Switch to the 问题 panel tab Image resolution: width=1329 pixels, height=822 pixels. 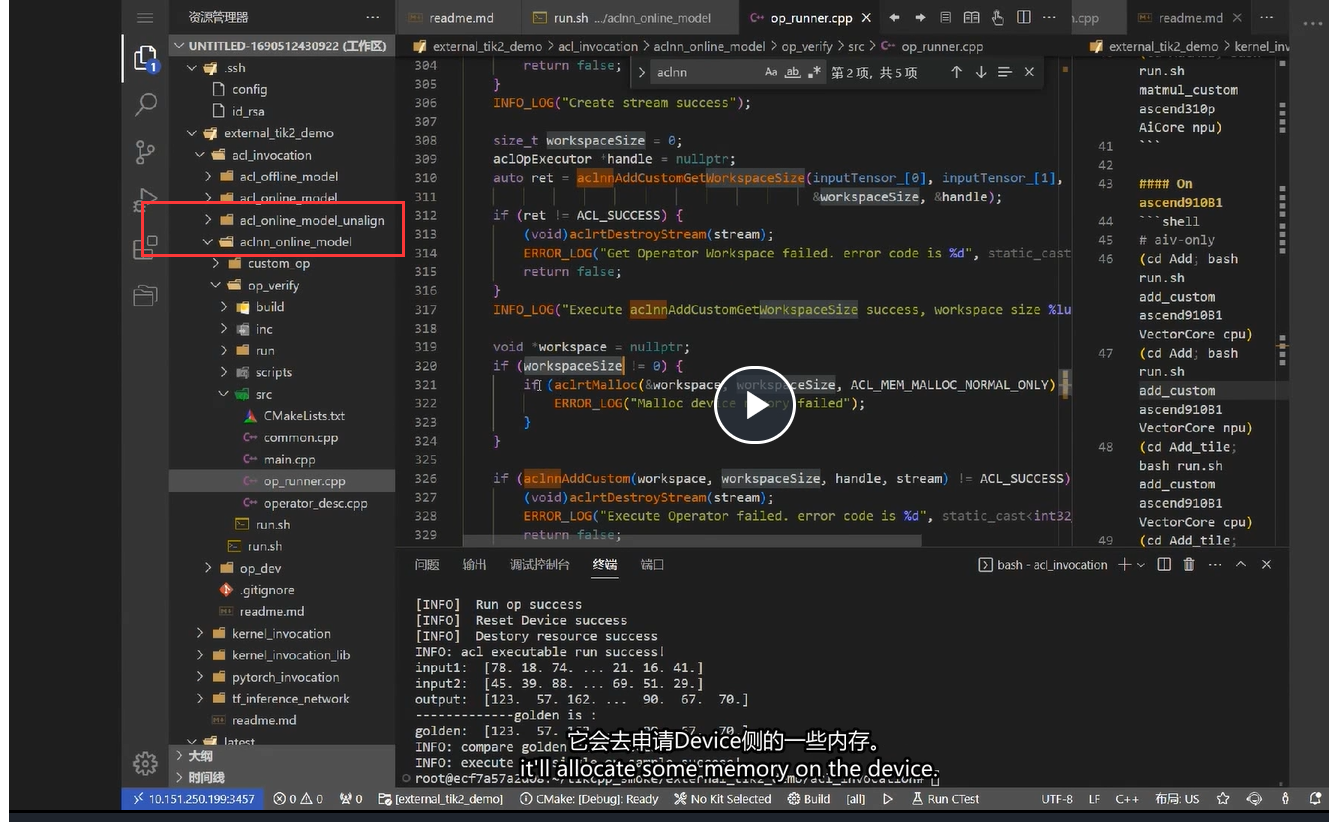coord(427,565)
